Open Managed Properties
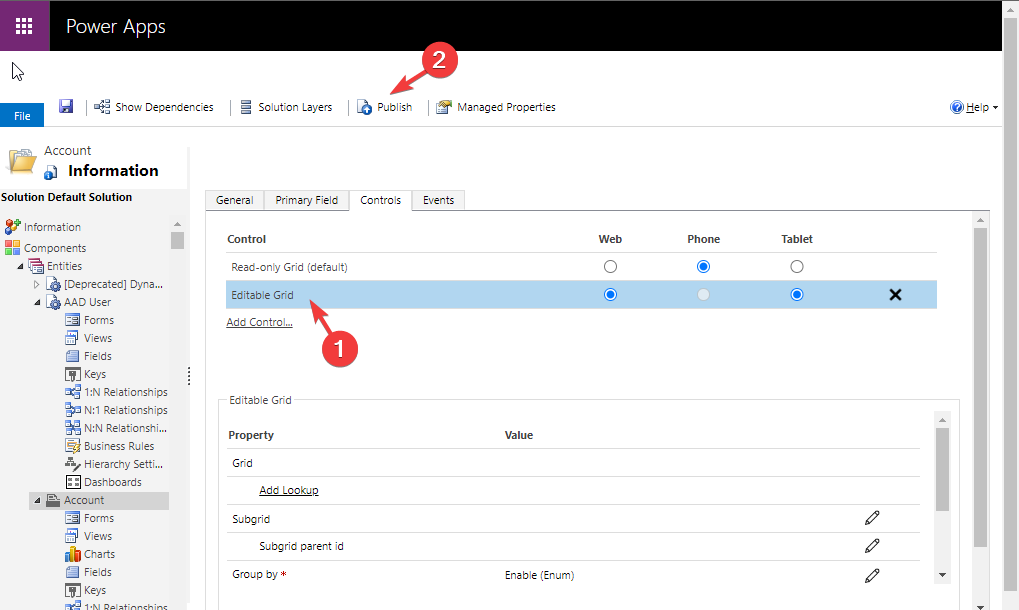 tap(497, 107)
